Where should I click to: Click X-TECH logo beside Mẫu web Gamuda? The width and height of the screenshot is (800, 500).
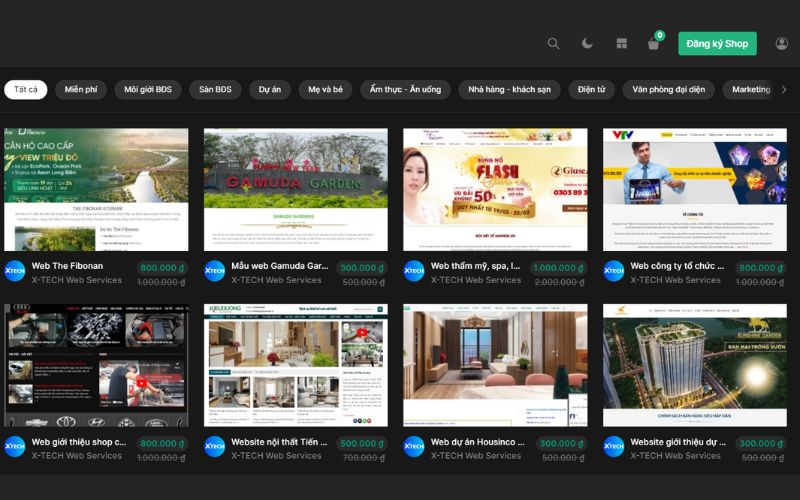tap(215, 272)
